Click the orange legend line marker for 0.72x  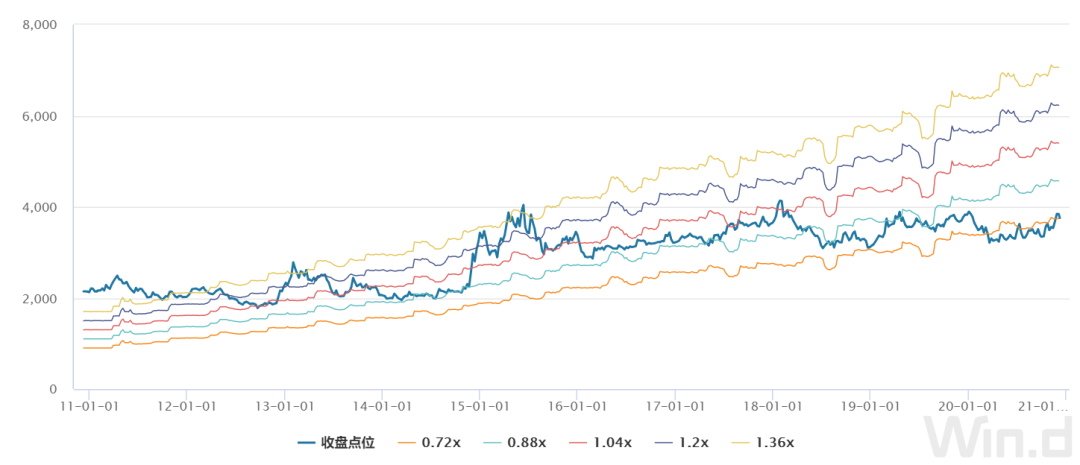[406, 442]
